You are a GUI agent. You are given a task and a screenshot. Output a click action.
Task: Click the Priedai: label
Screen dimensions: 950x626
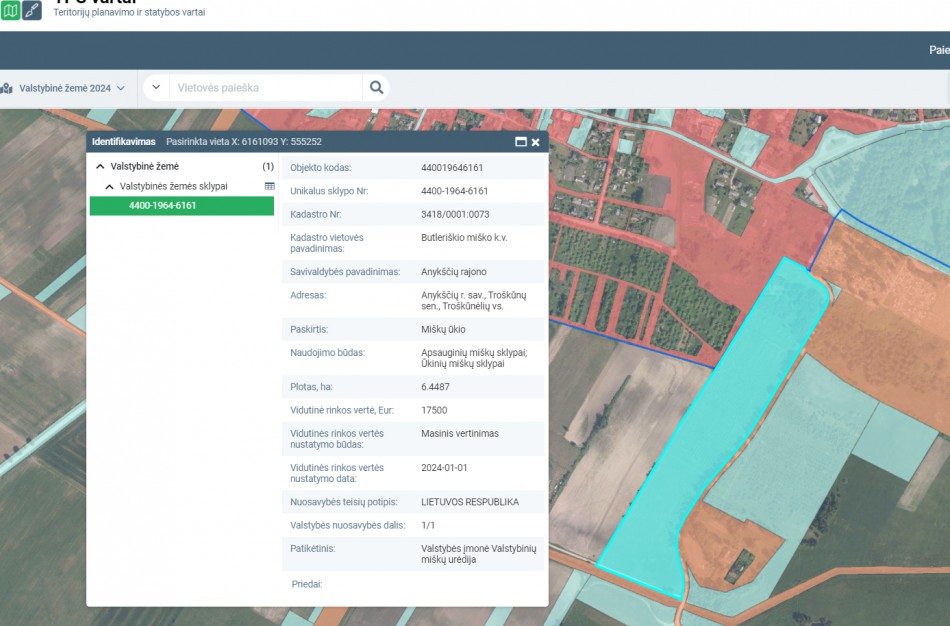click(x=307, y=584)
